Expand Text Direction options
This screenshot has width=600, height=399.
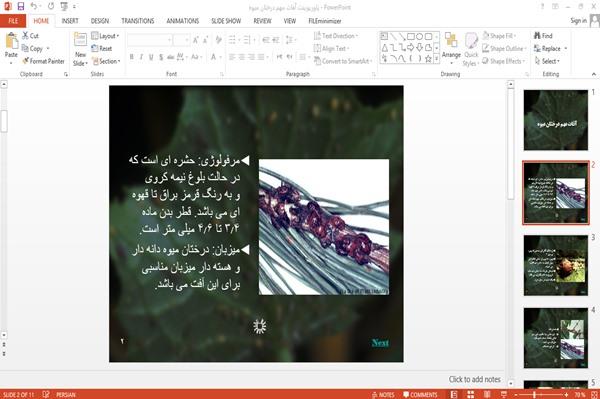336,36
